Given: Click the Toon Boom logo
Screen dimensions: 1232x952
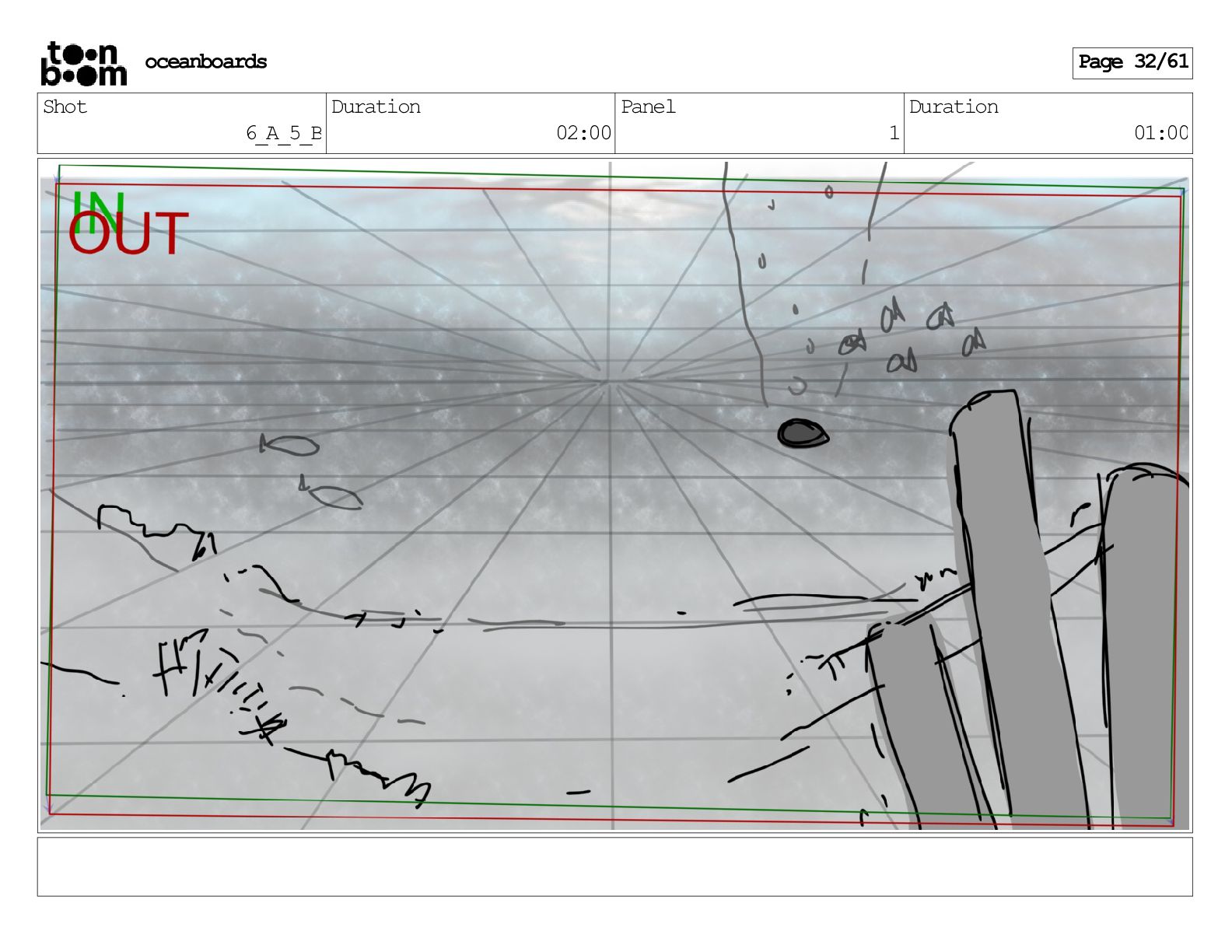Looking at the screenshot, I should pyautogui.click(x=83, y=63).
